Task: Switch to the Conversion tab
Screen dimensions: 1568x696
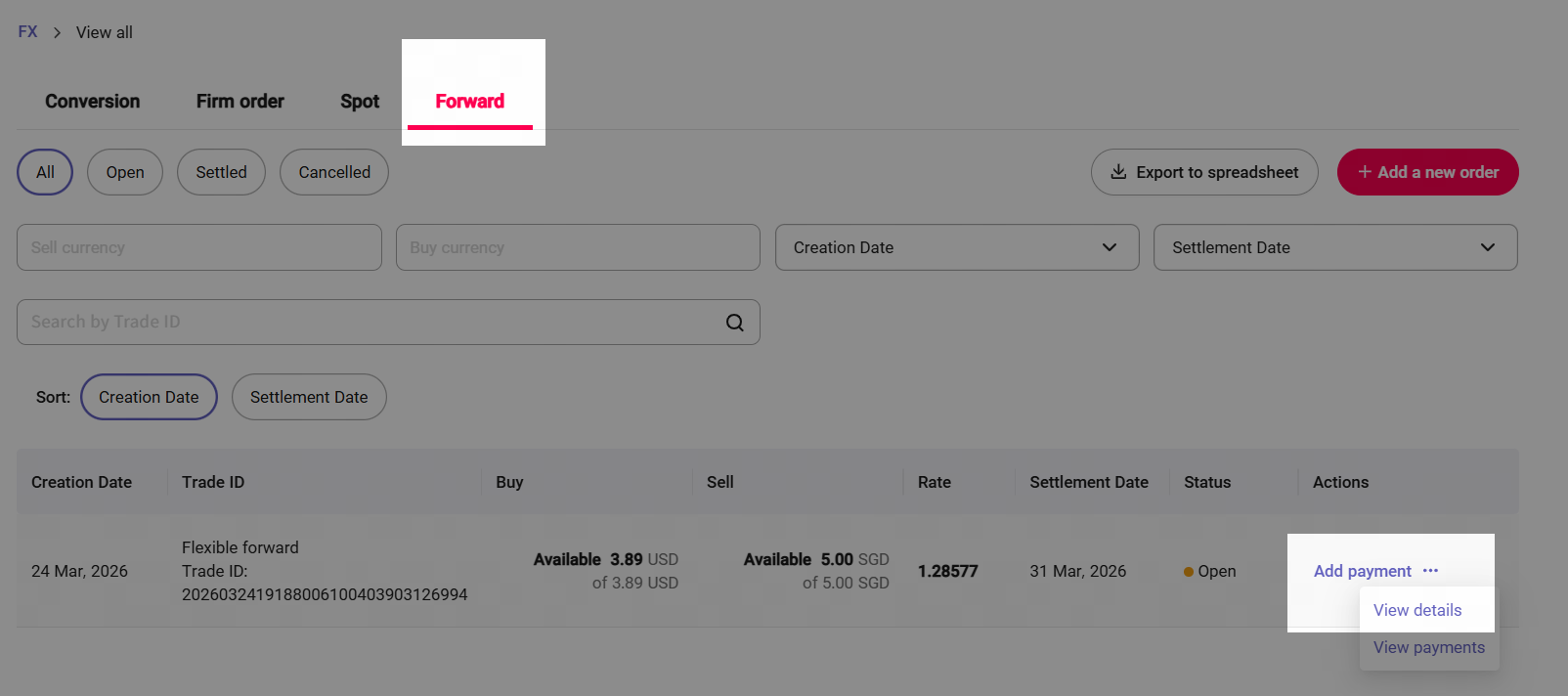Action: point(93,102)
